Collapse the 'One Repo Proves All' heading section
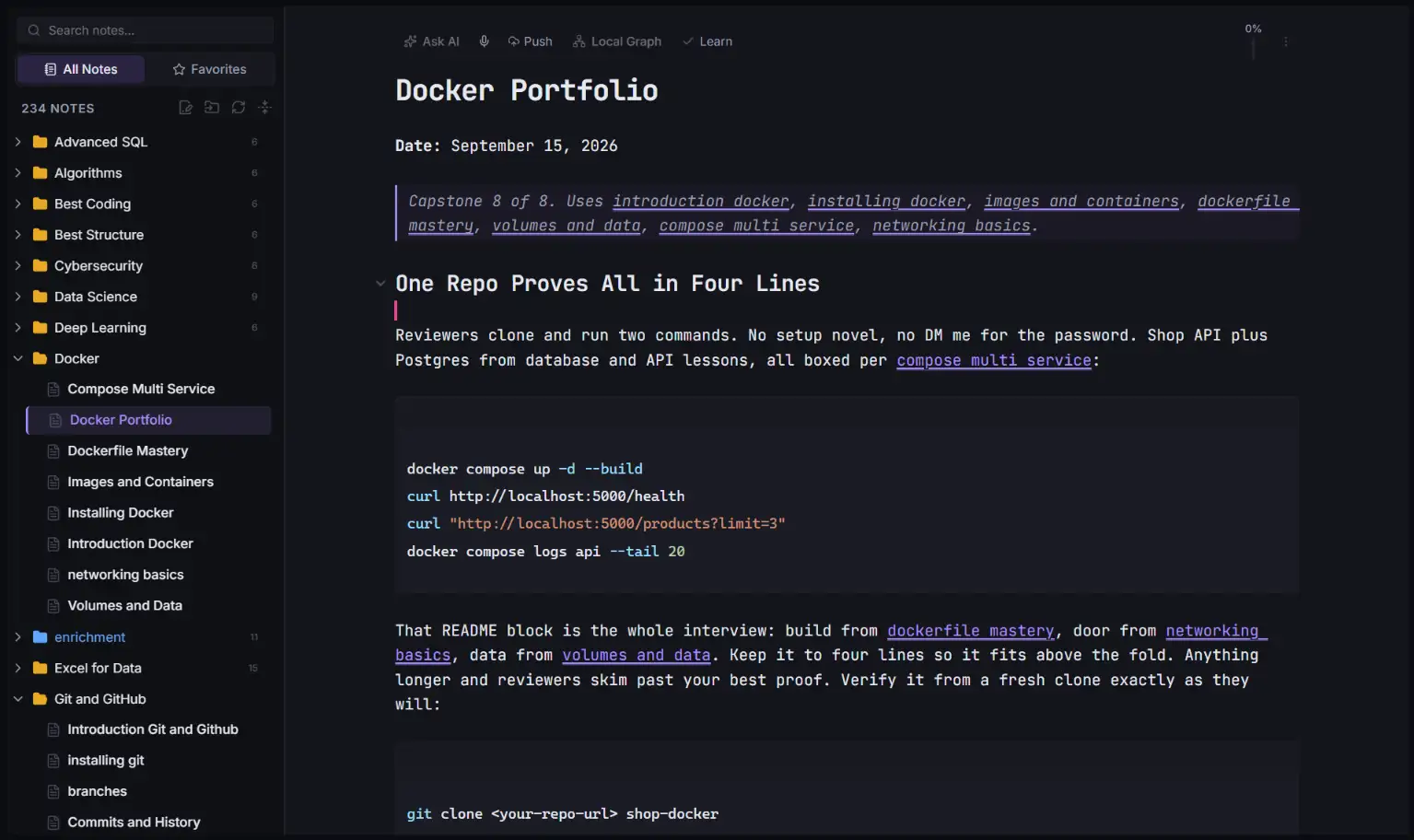1414x840 pixels. pos(380,284)
